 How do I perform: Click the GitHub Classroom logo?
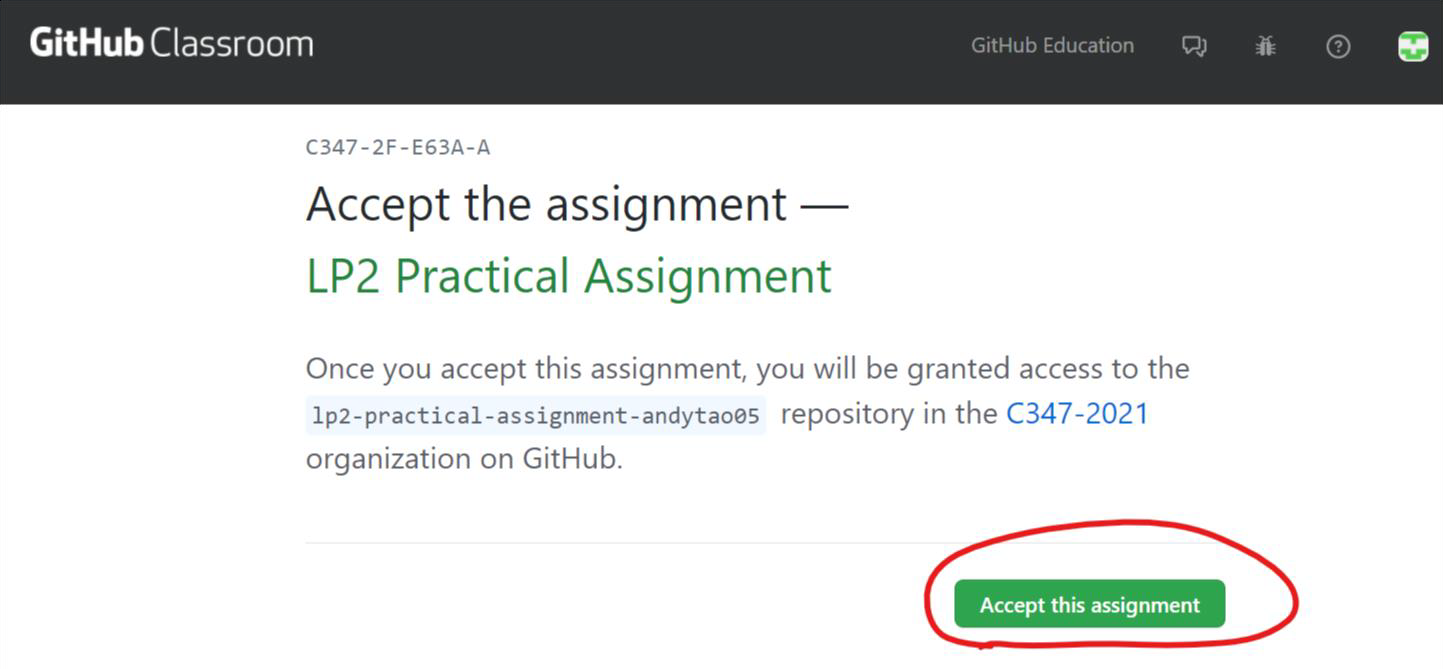(x=171, y=44)
